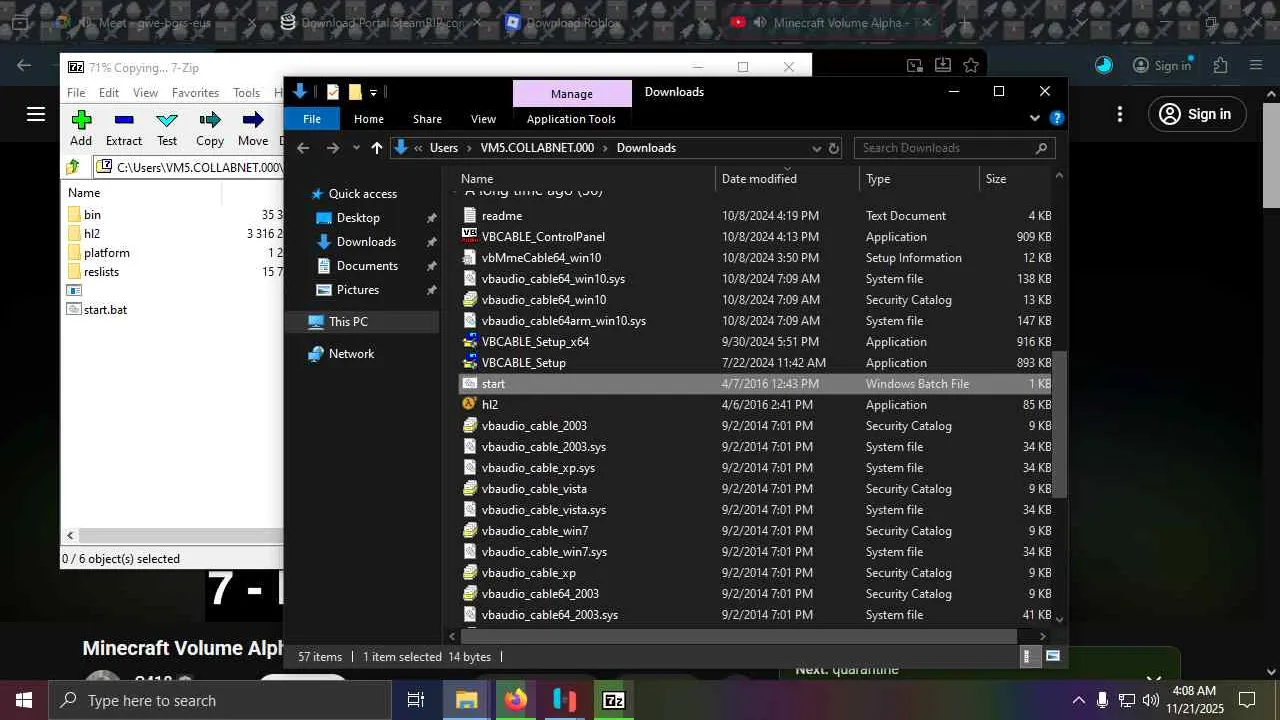Image resolution: width=1280 pixels, height=720 pixels.
Task: Open the Customize Quick Access Toolbar dropdown
Action: (x=373, y=92)
